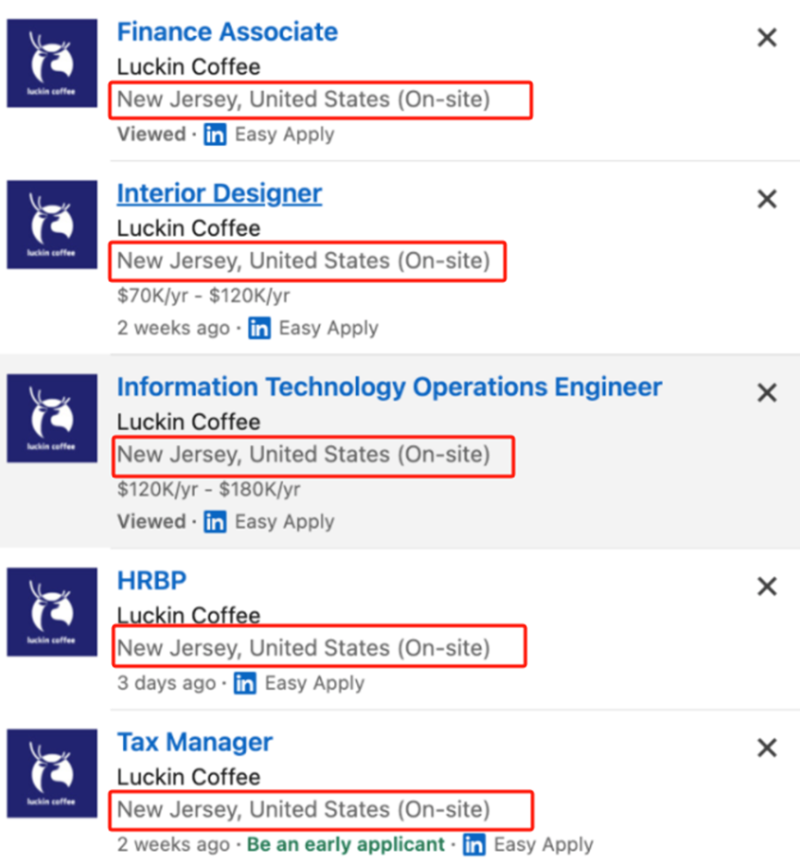Click the logo beside the IT Operations Engineer job

51,418
